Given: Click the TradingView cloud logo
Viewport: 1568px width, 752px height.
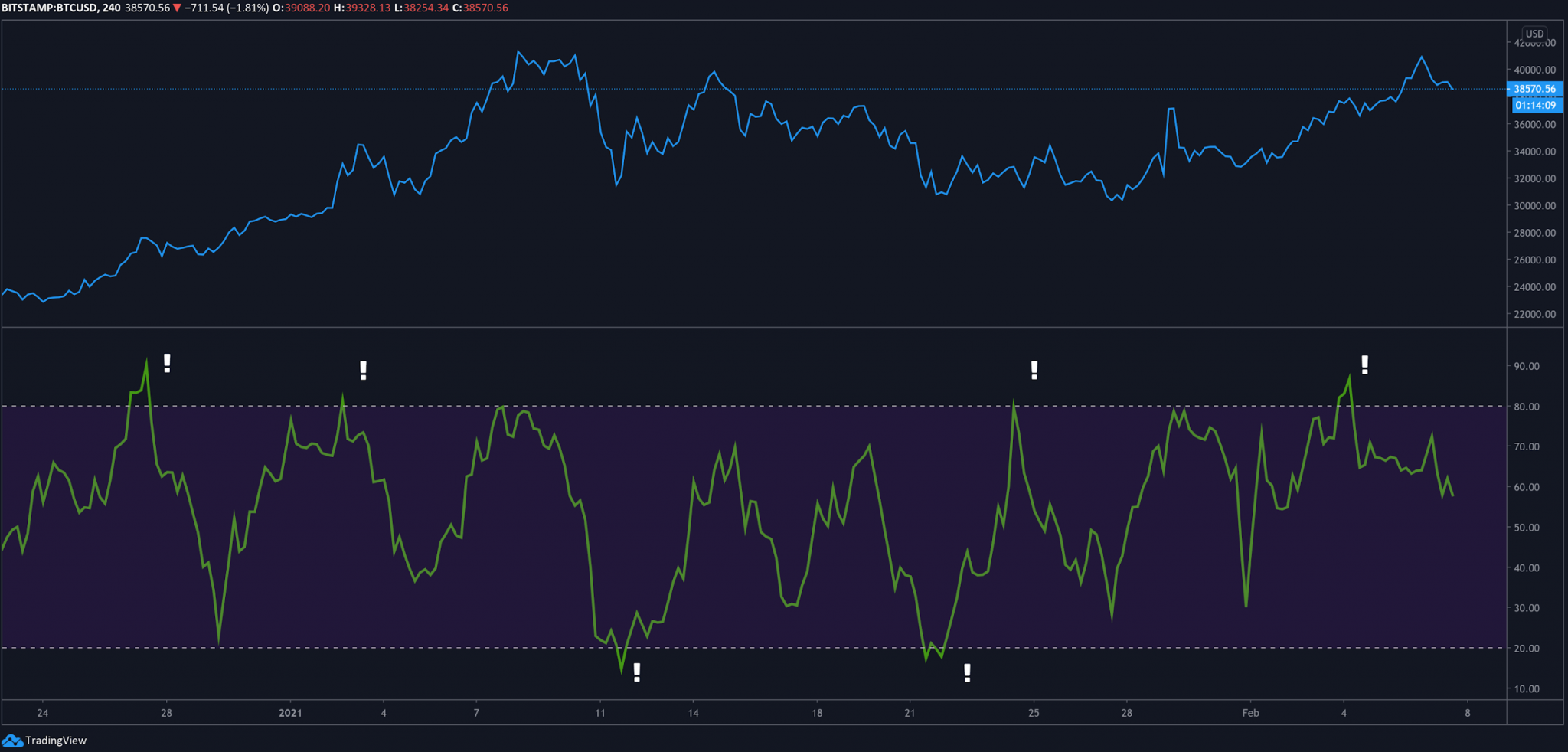Looking at the screenshot, I should point(11,740).
